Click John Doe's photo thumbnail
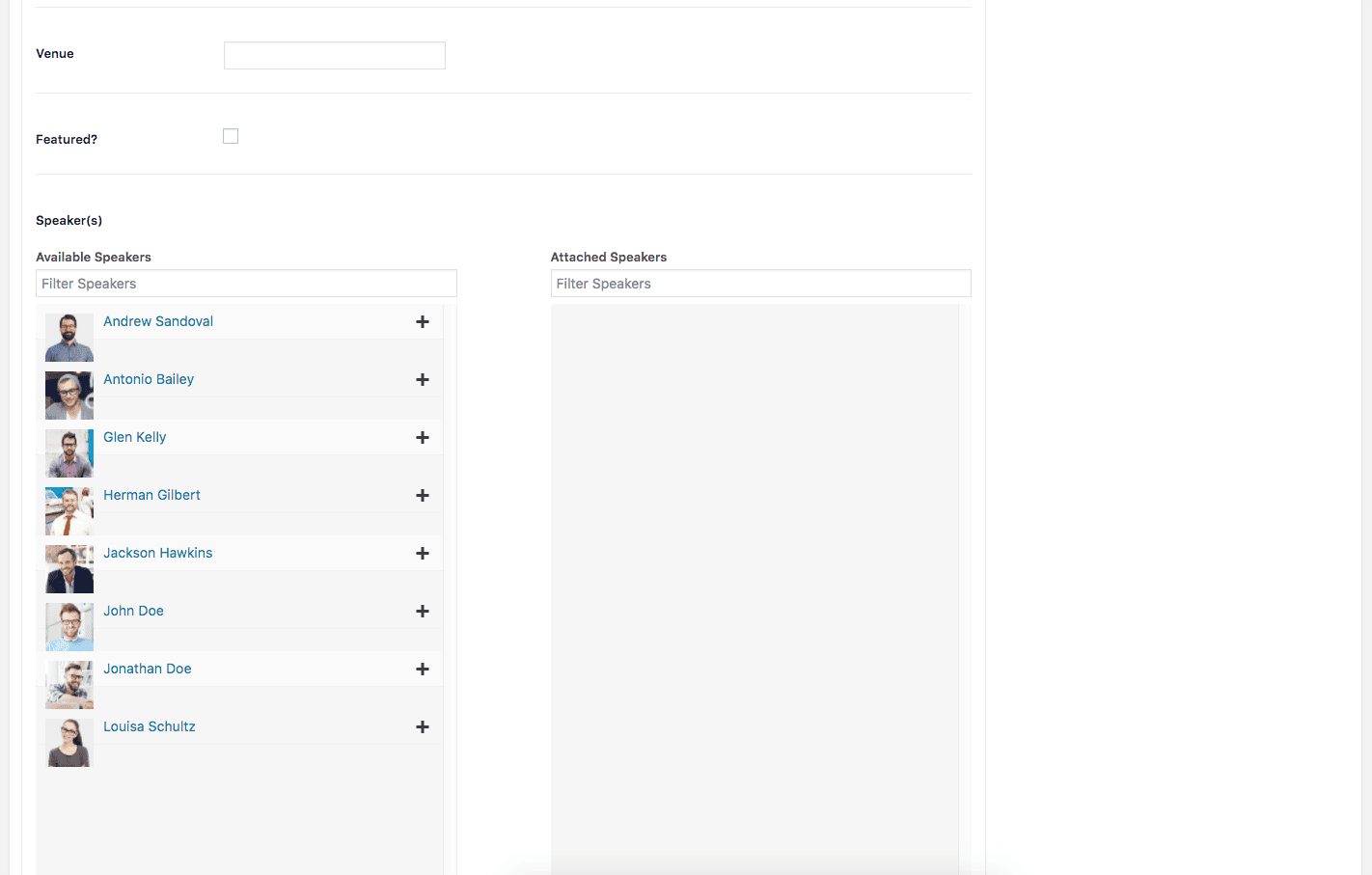The height and width of the screenshot is (875, 1372). pos(69,627)
